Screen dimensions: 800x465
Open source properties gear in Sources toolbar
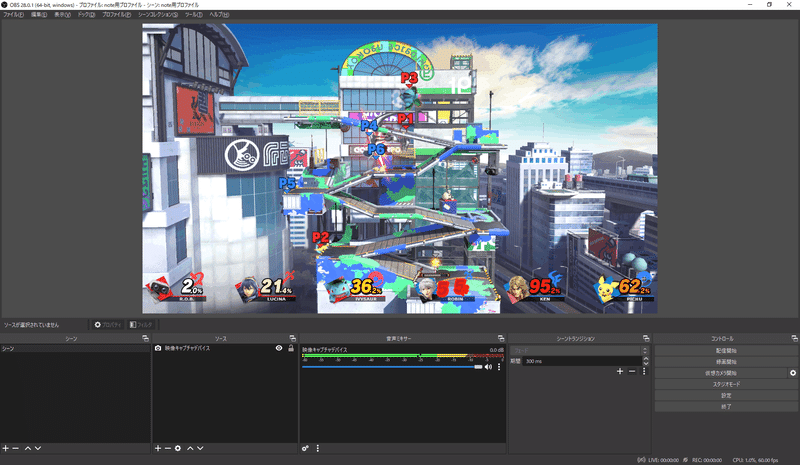point(178,448)
